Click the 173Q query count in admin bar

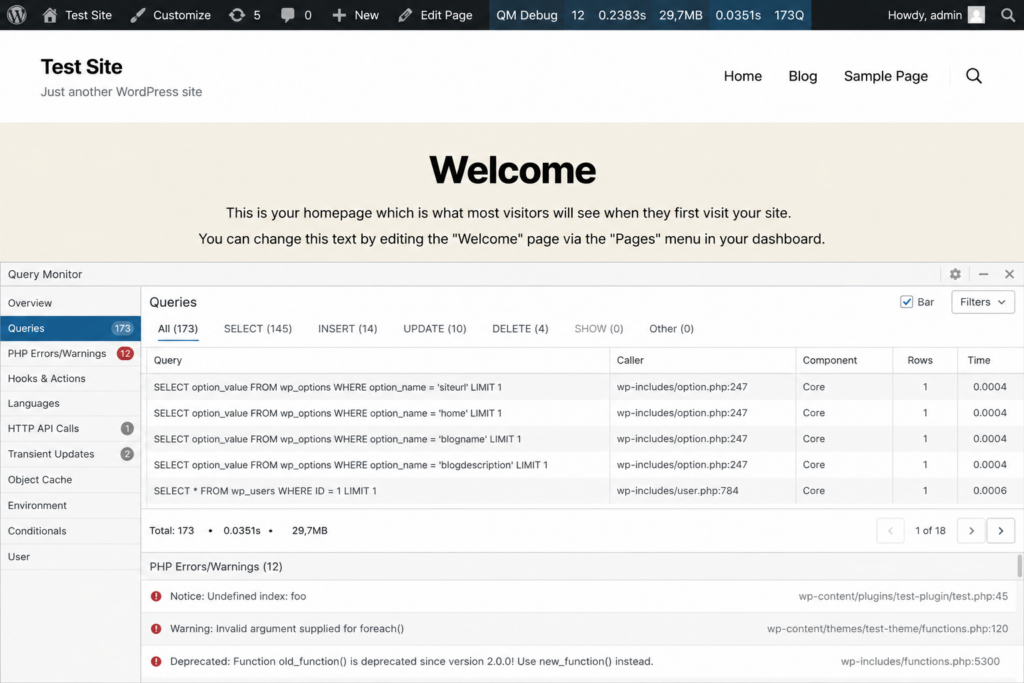pos(789,14)
